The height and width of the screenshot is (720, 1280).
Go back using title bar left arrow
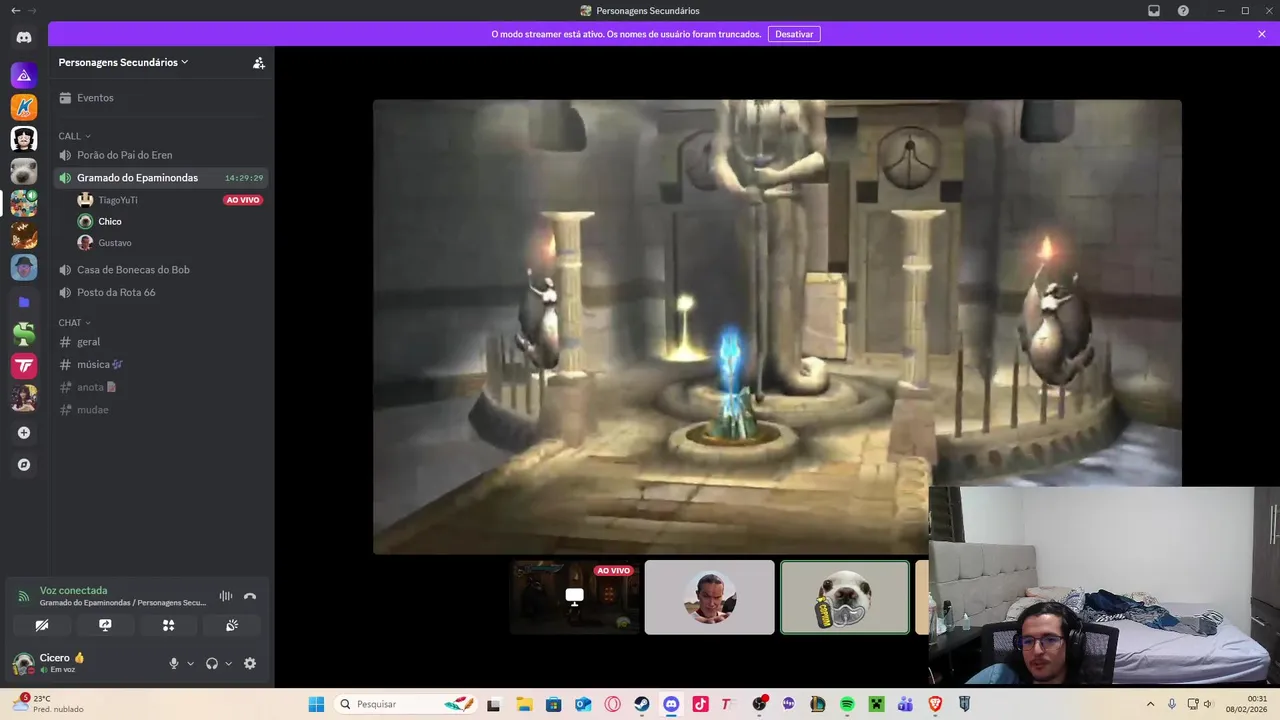(15, 11)
